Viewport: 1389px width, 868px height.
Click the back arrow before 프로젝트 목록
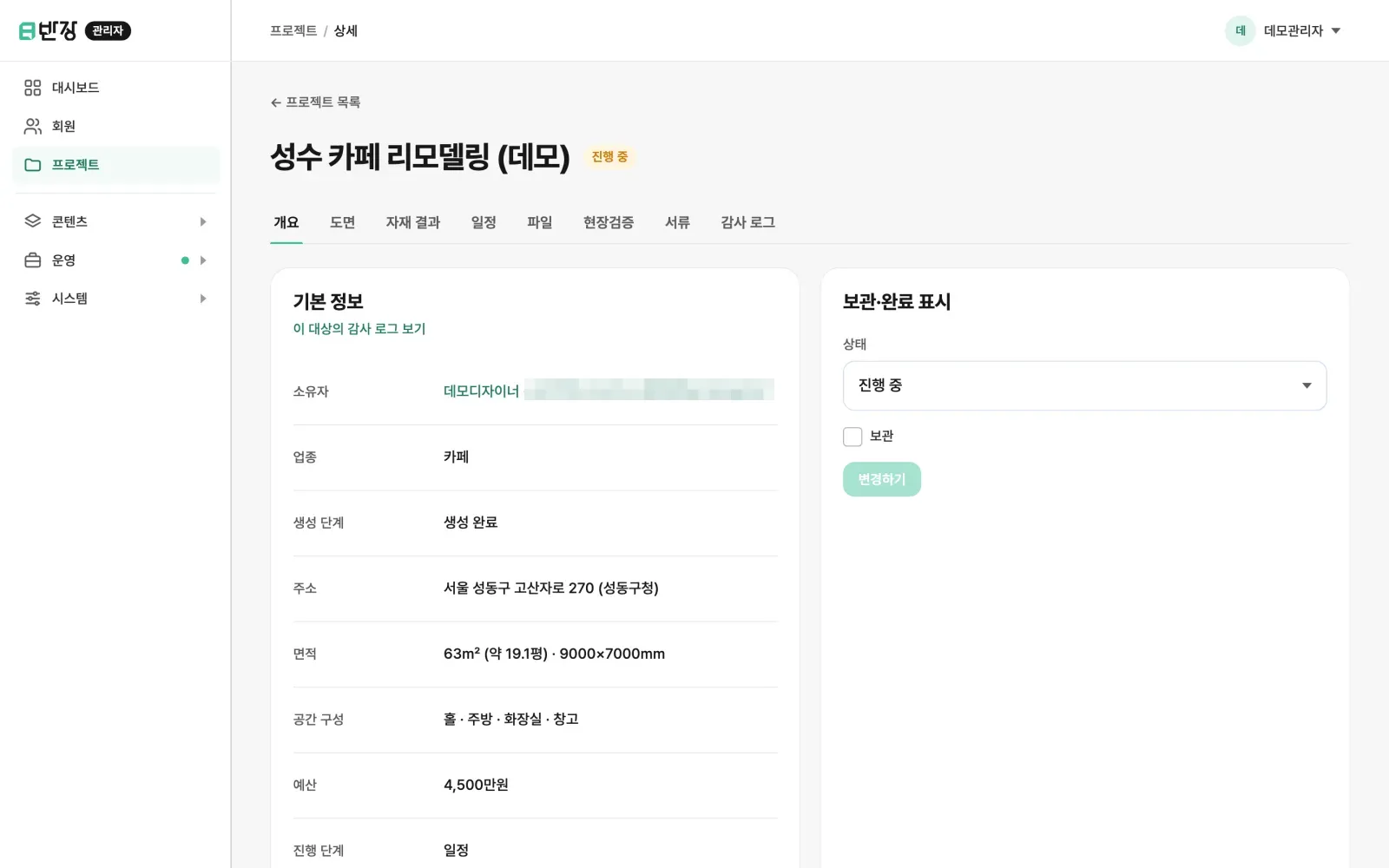(x=276, y=102)
